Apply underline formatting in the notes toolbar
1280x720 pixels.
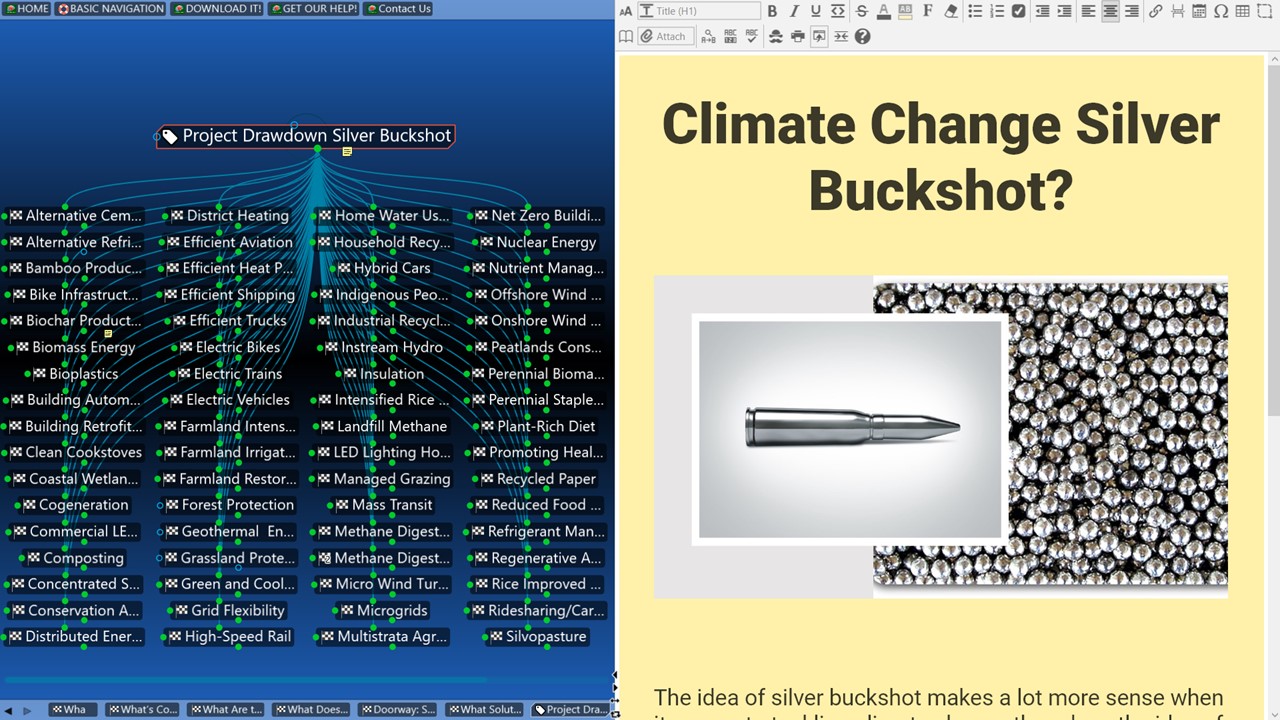816,11
